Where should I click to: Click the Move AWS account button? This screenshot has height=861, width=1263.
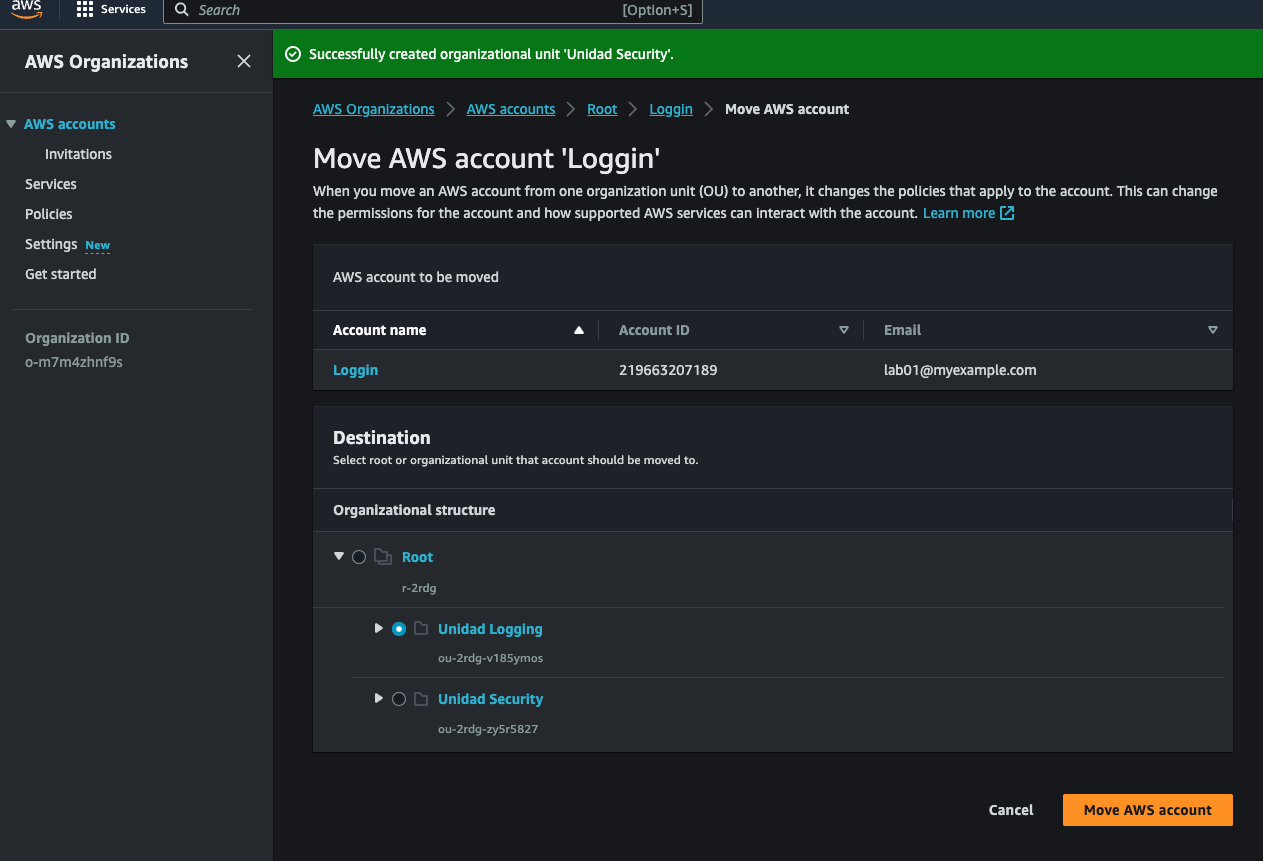[1147, 810]
